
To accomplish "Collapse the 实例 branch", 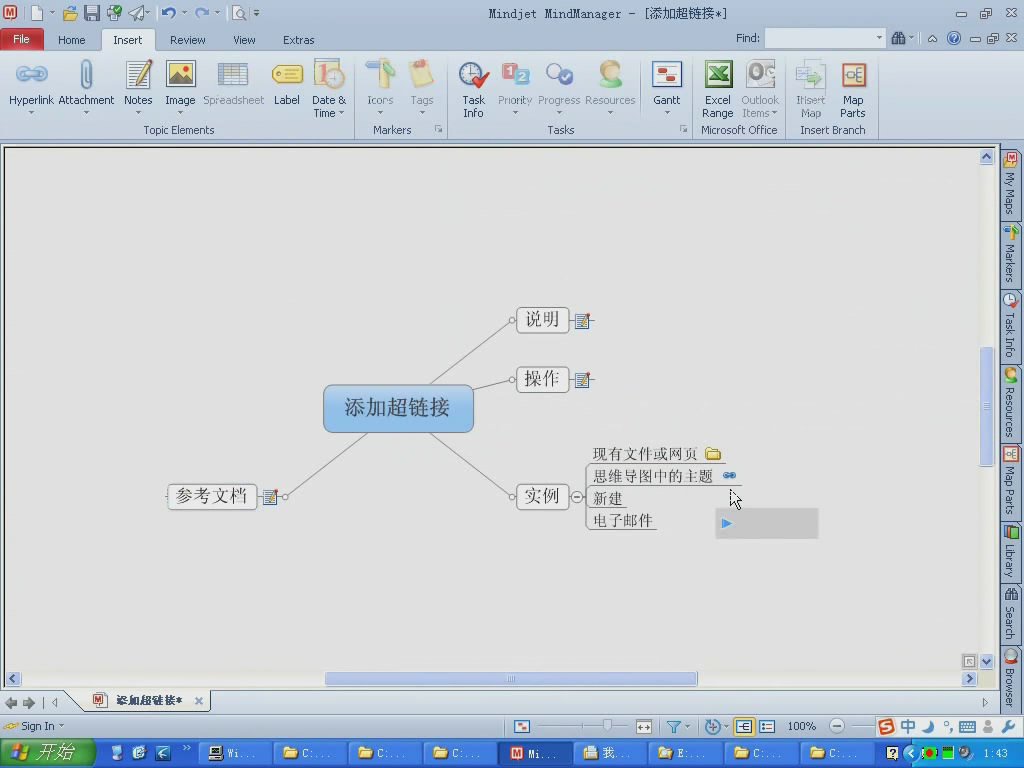I will 577,497.
